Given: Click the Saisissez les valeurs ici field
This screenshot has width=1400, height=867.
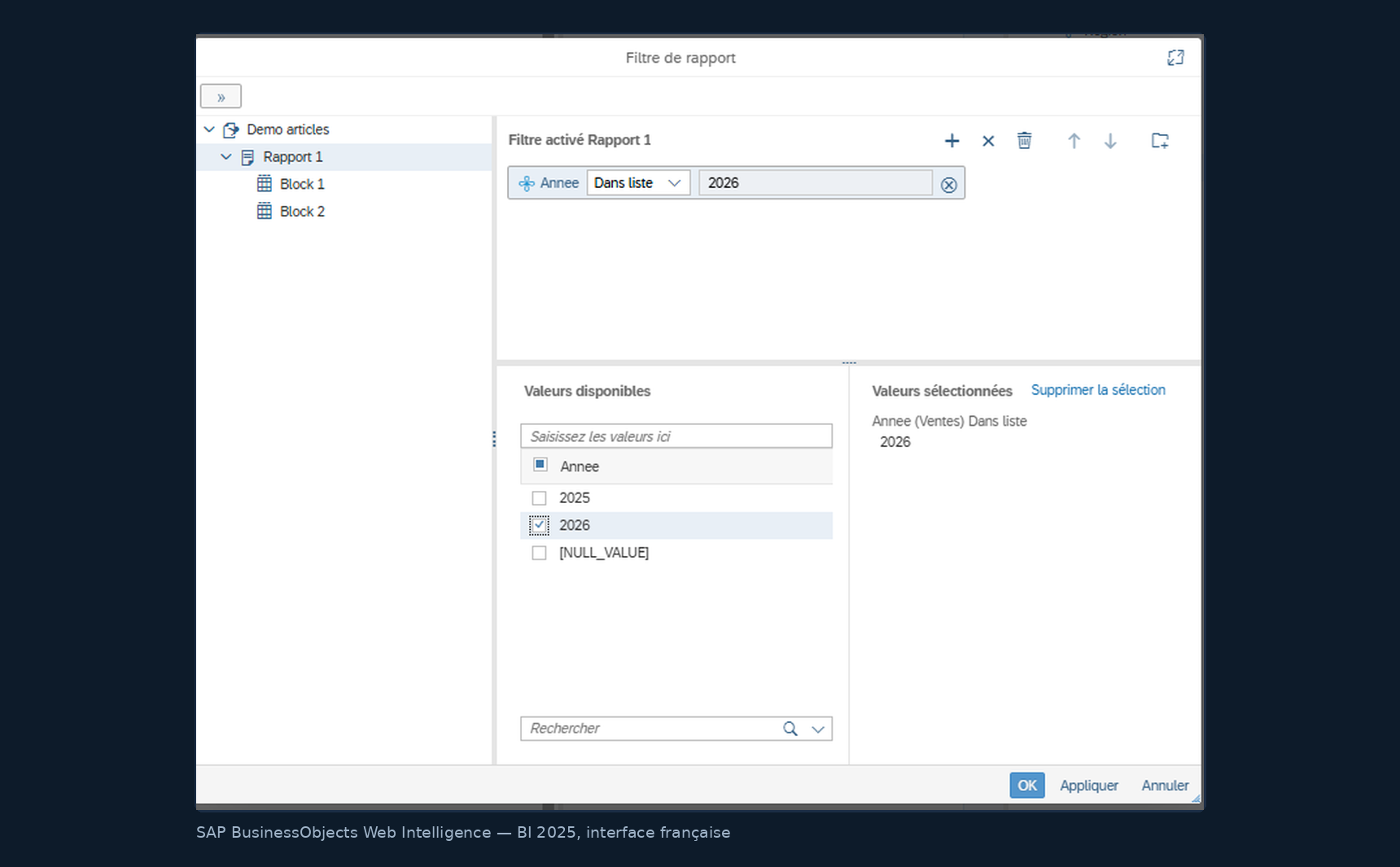Looking at the screenshot, I should [676, 436].
